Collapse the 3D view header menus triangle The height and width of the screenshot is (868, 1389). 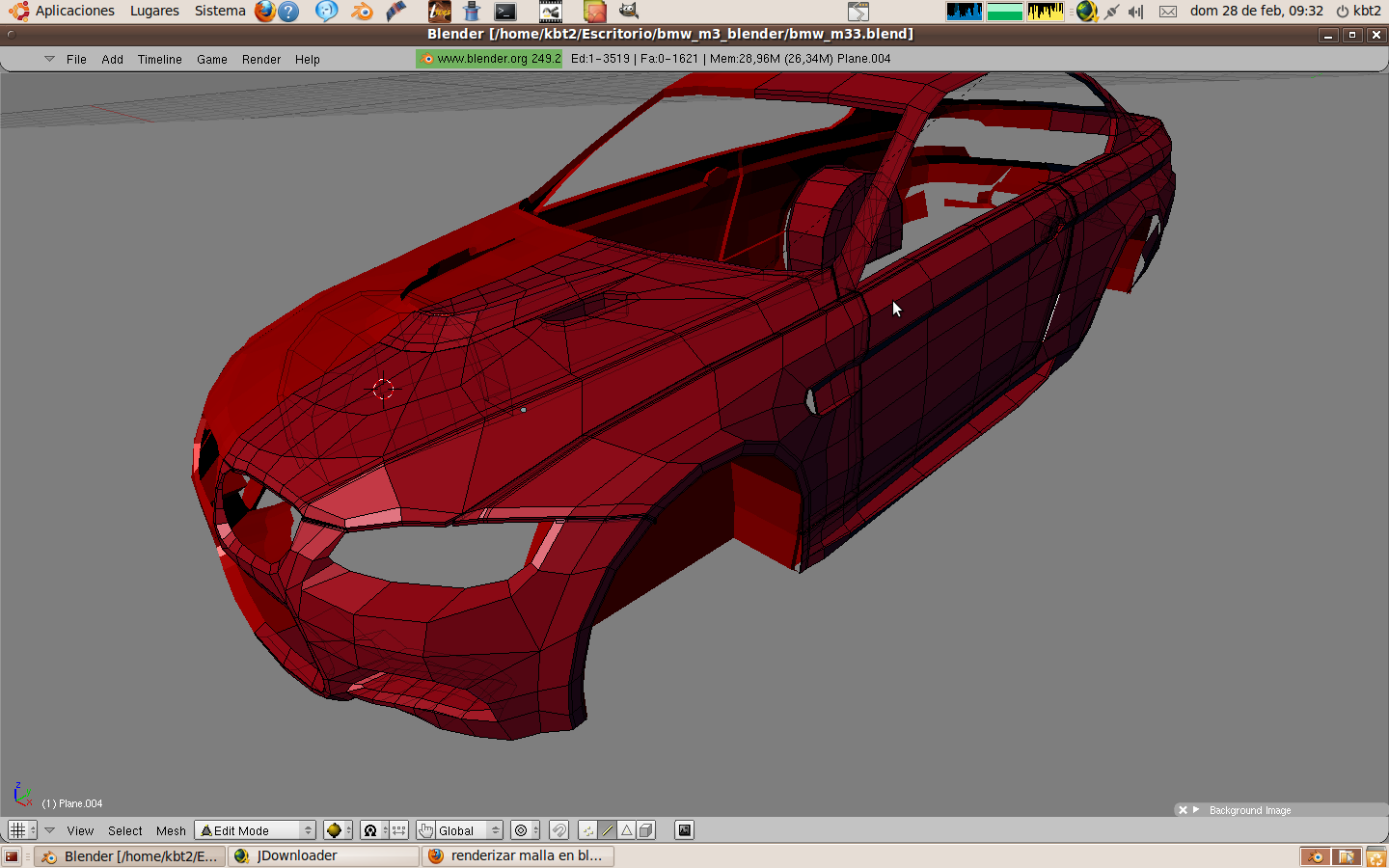(x=50, y=830)
